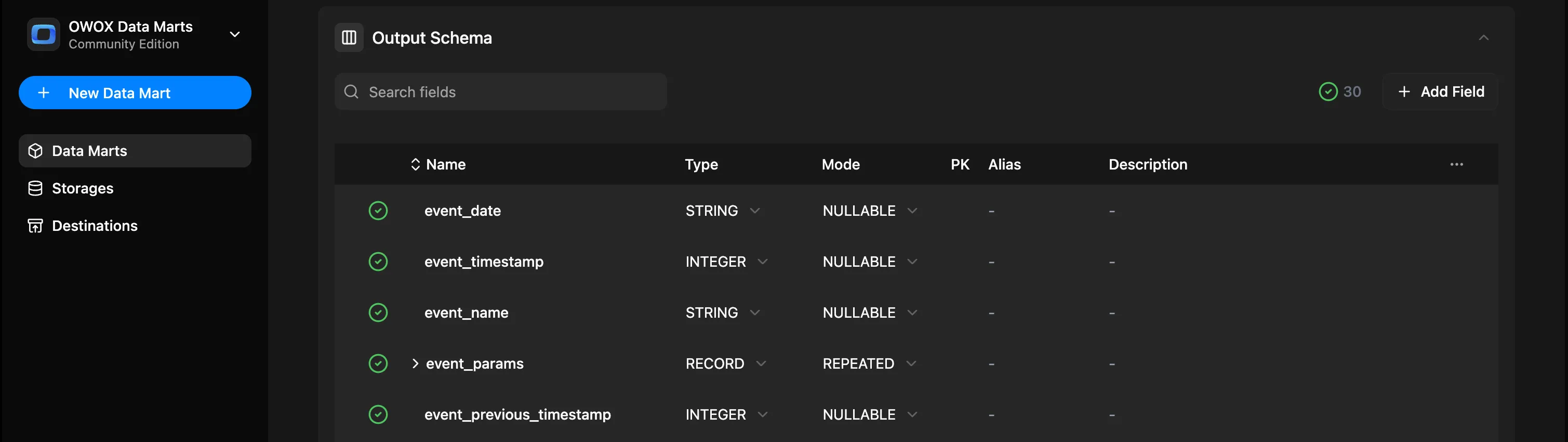Click the green 30 fields status indicator
This screenshot has height=442, width=1568.
(1339, 92)
